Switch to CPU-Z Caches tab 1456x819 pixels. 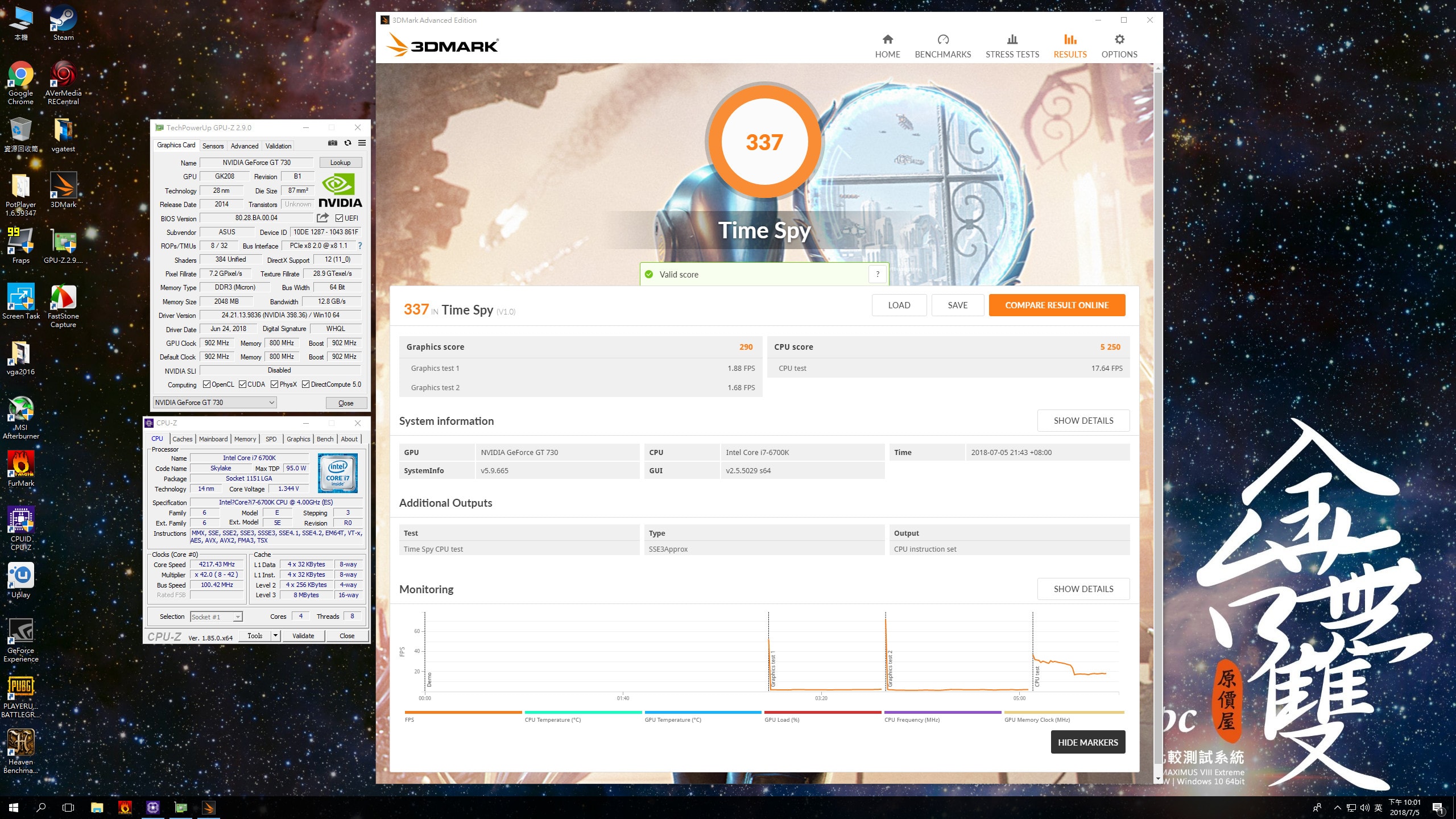(183, 439)
